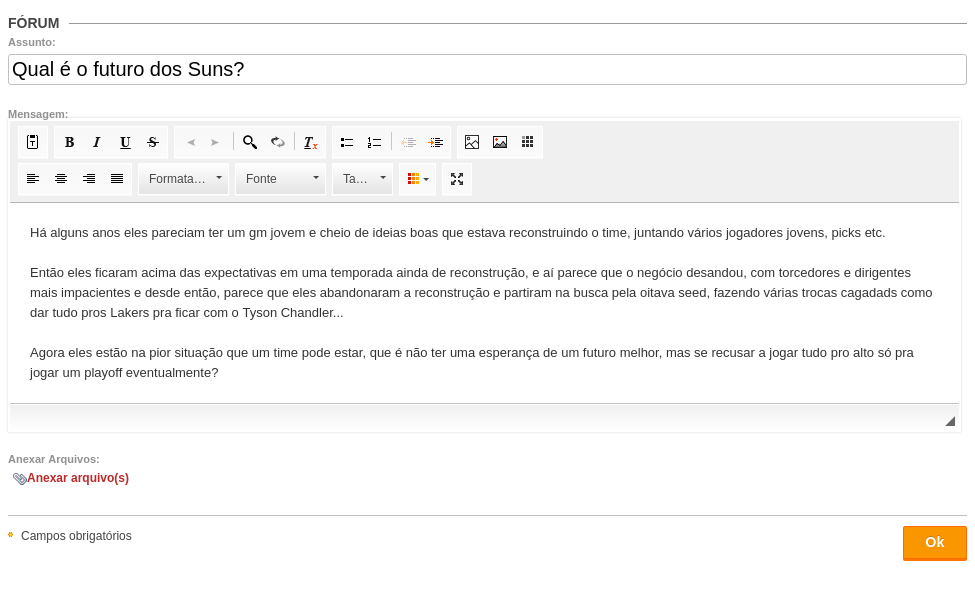The height and width of the screenshot is (592, 975).
Task: Toggle strikethrough formatting
Action: pos(153,142)
